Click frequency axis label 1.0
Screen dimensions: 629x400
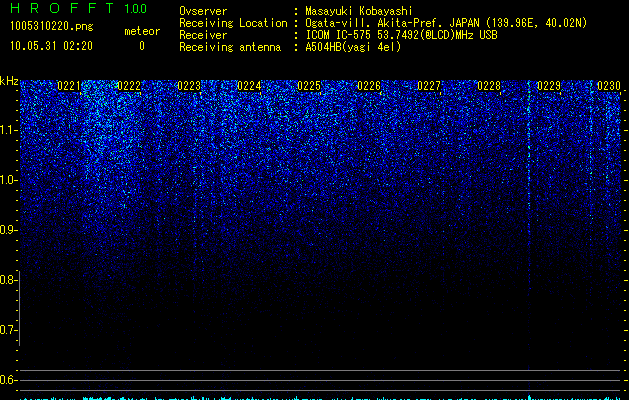pyautogui.click(x=9, y=180)
